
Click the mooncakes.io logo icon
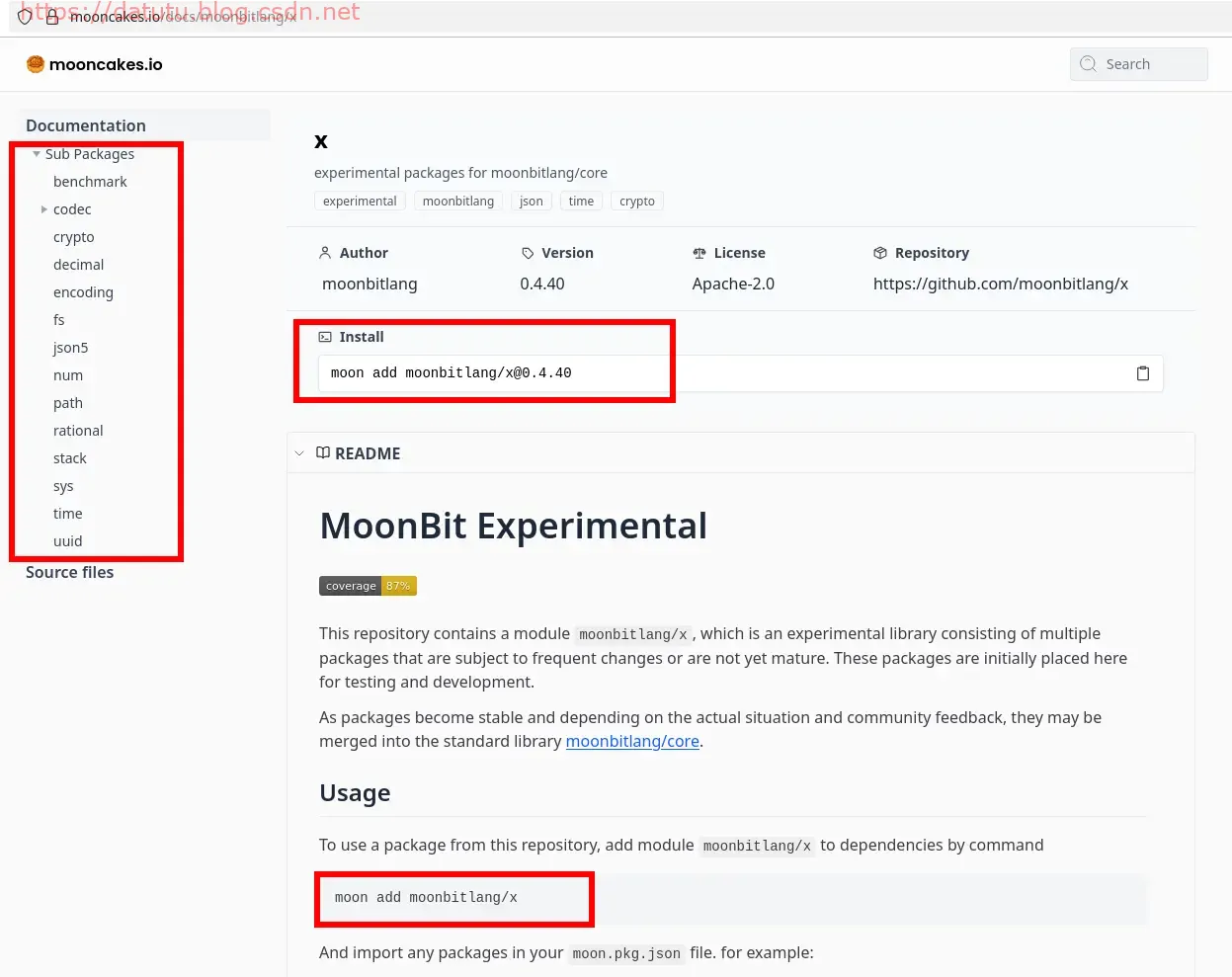pos(36,64)
